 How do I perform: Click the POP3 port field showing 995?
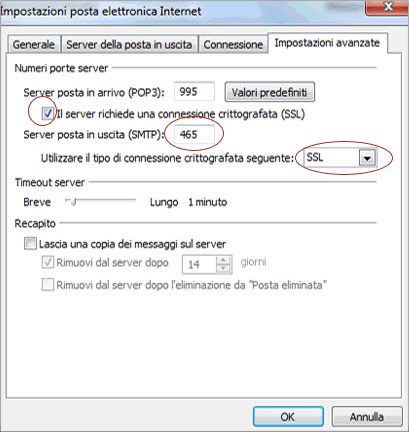coord(194,92)
